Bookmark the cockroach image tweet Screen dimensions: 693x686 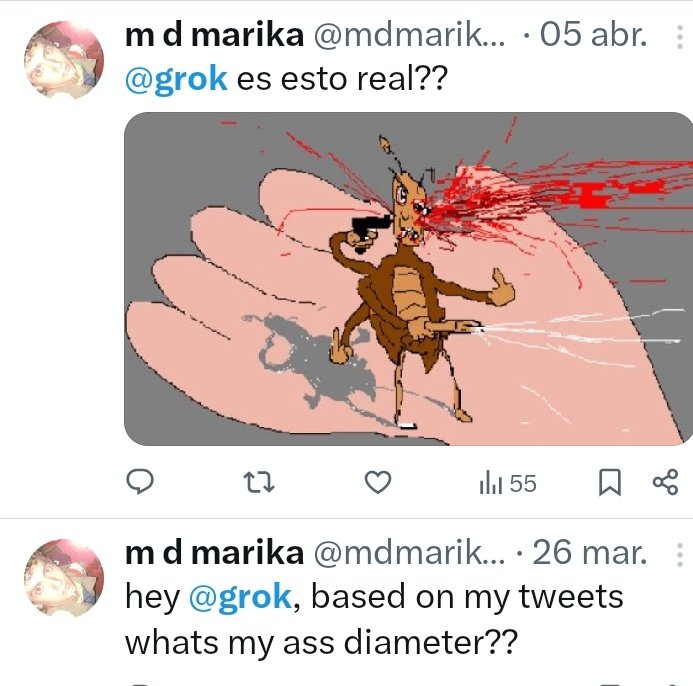pyautogui.click(x=608, y=484)
